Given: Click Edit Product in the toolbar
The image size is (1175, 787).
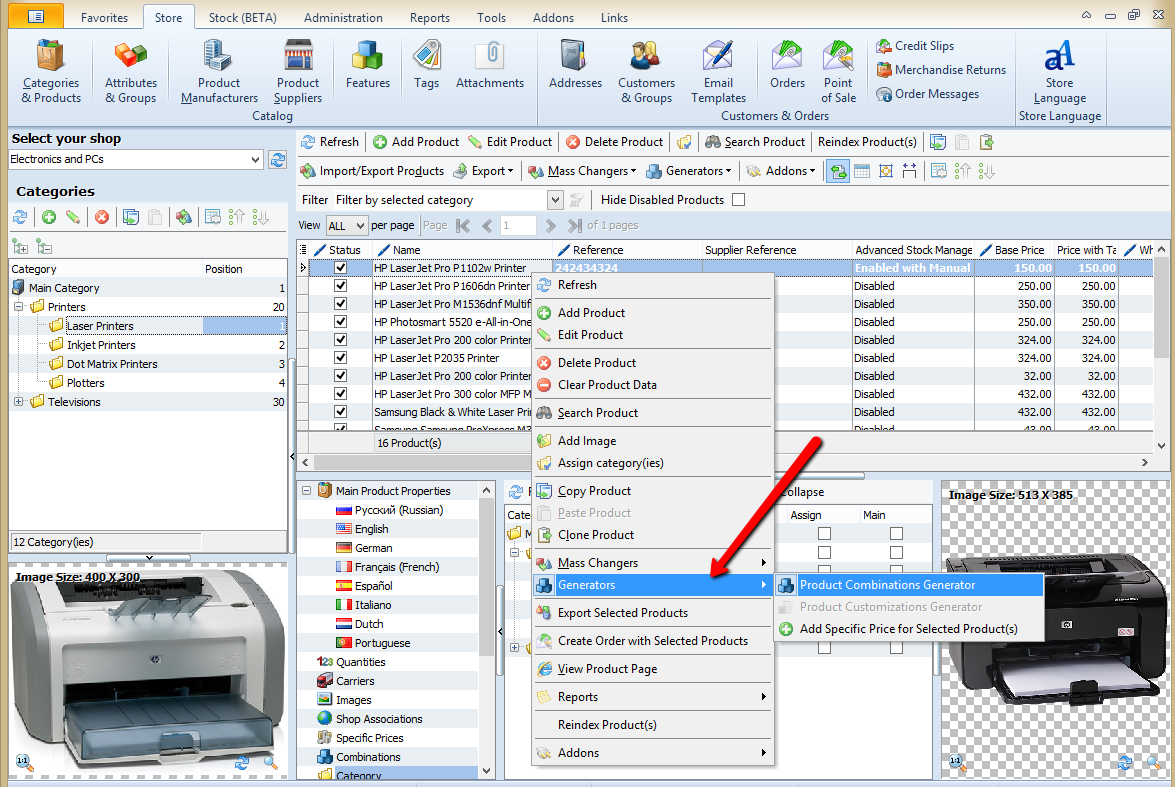Looking at the screenshot, I should coord(510,142).
